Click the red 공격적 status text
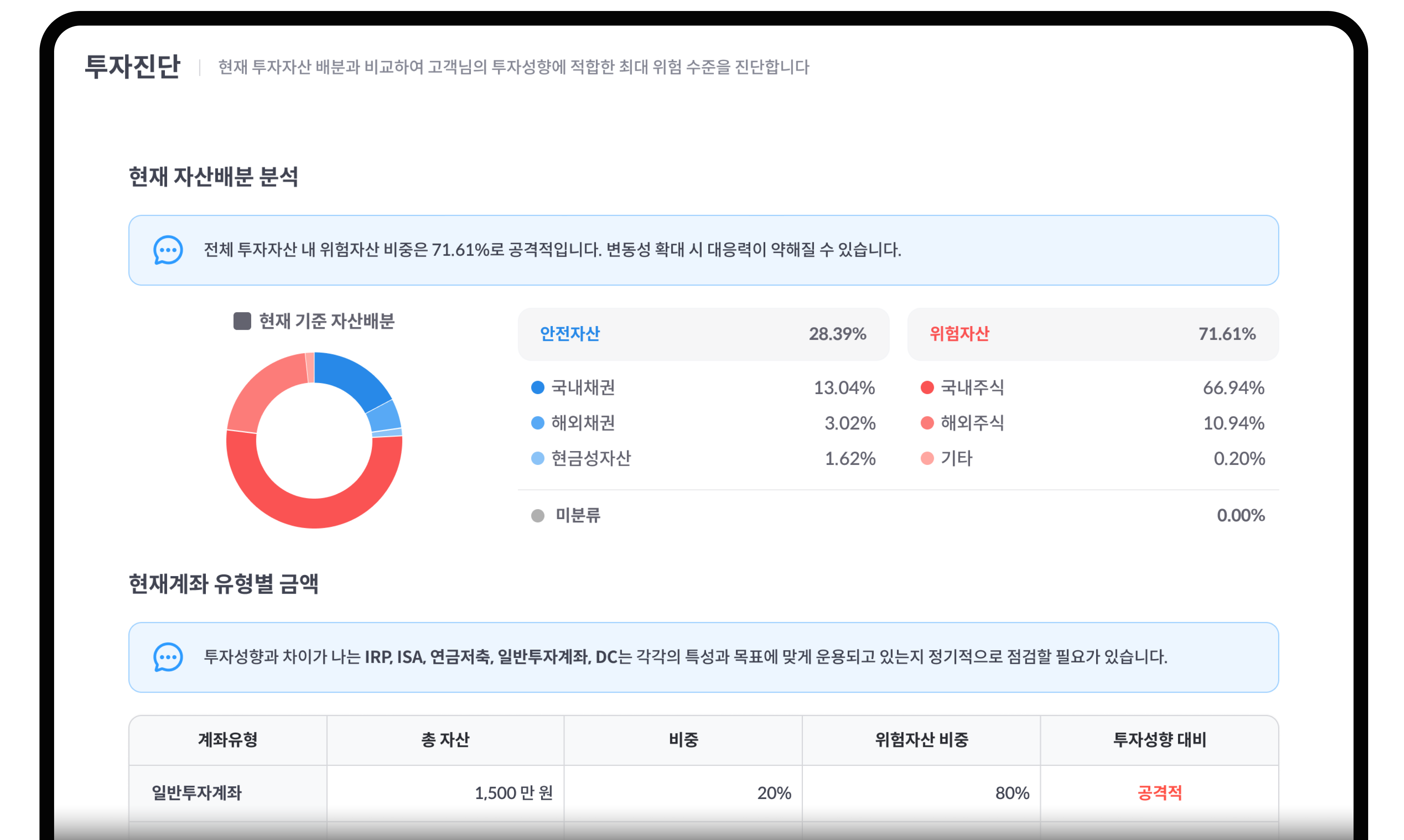The width and height of the screenshot is (1404, 840). (1159, 793)
